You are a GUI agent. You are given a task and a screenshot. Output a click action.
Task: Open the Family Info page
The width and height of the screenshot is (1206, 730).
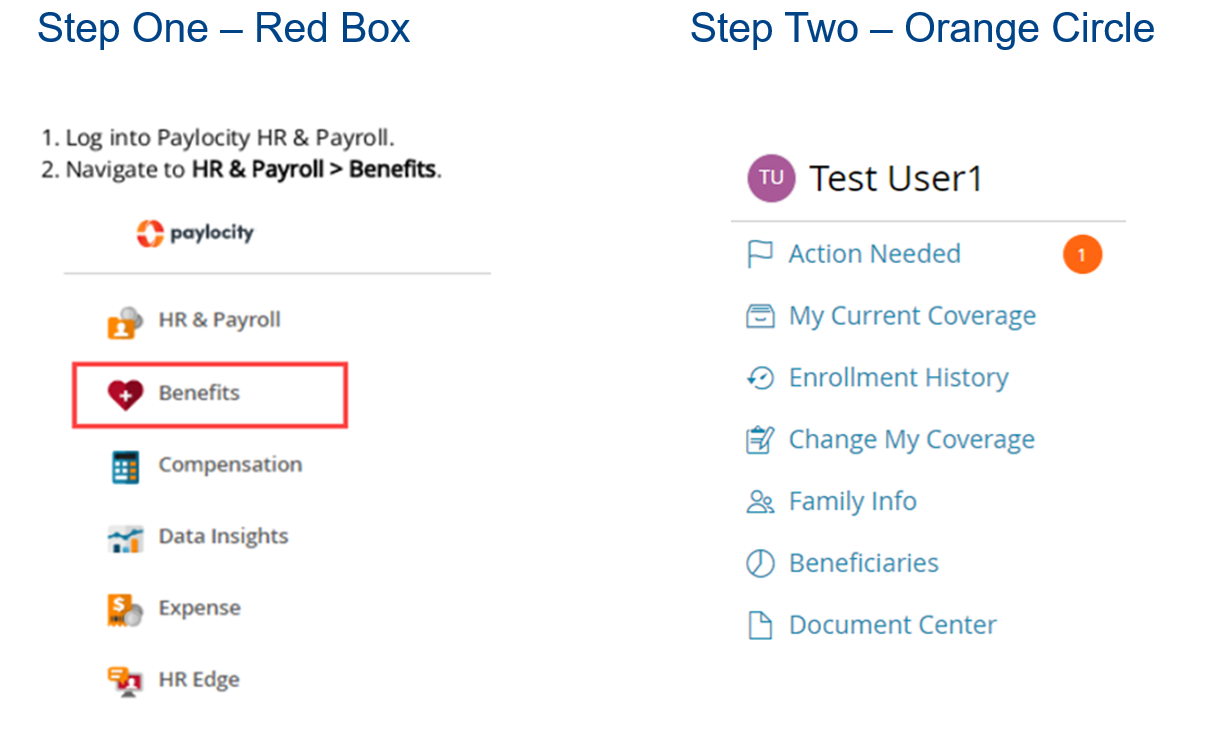point(852,502)
